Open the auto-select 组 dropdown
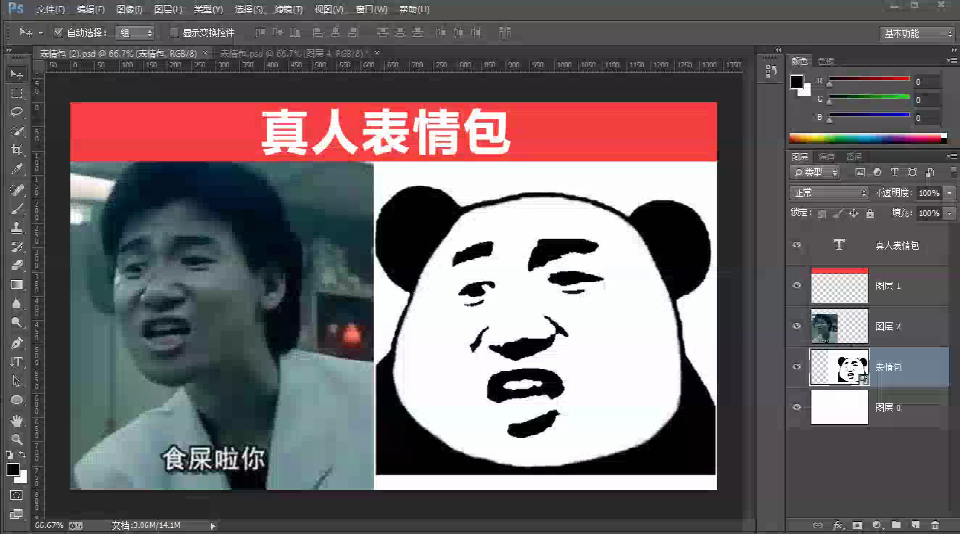This screenshot has width=960, height=534. 135,32
